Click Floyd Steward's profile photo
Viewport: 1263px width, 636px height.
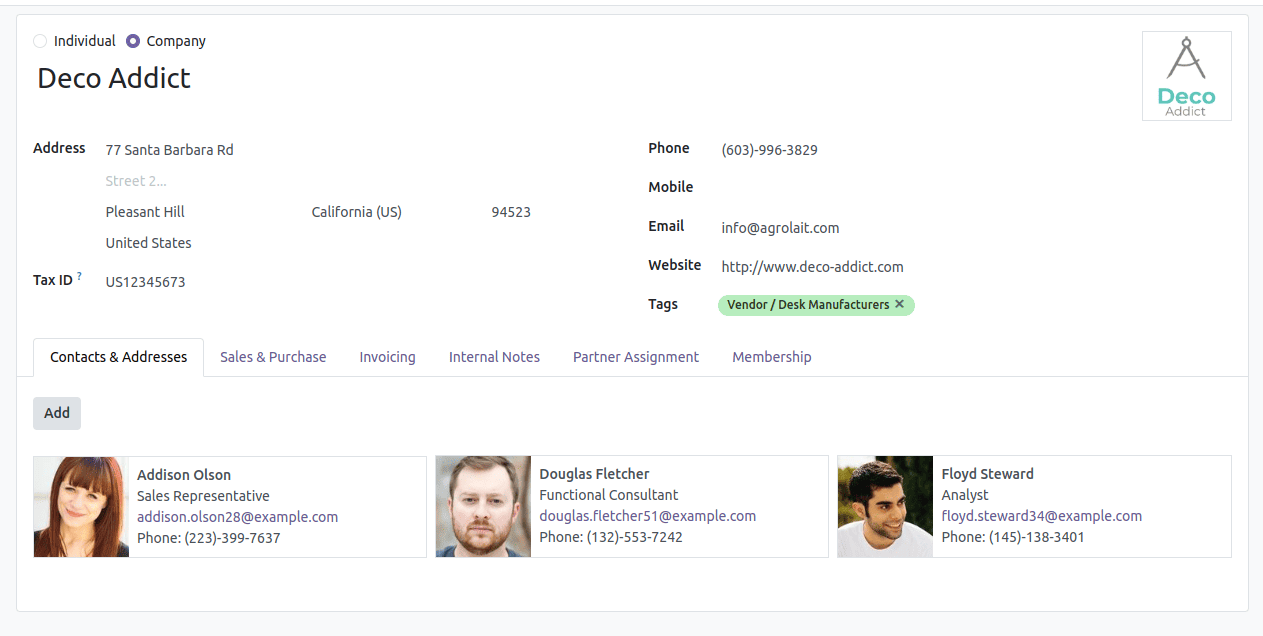point(885,506)
